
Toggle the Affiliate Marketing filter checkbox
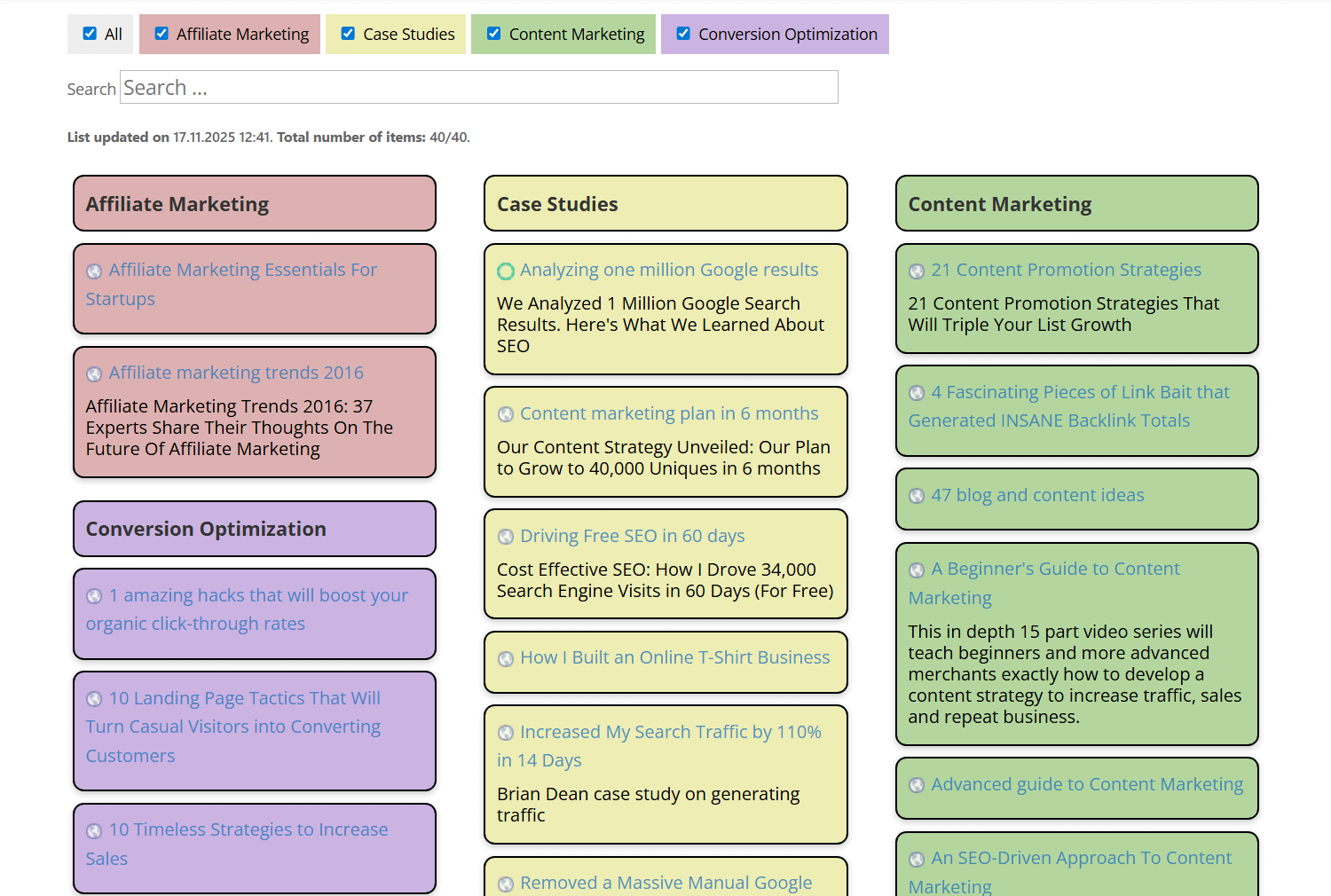pos(161,34)
